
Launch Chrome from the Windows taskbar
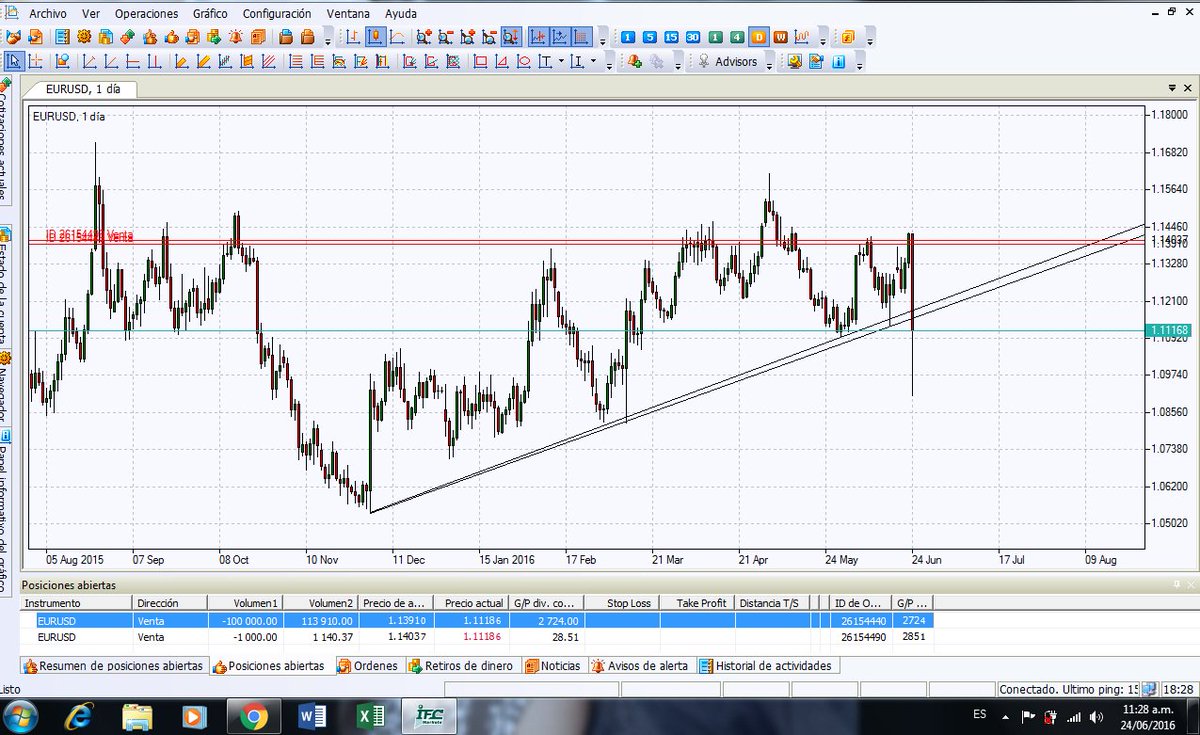click(x=253, y=715)
